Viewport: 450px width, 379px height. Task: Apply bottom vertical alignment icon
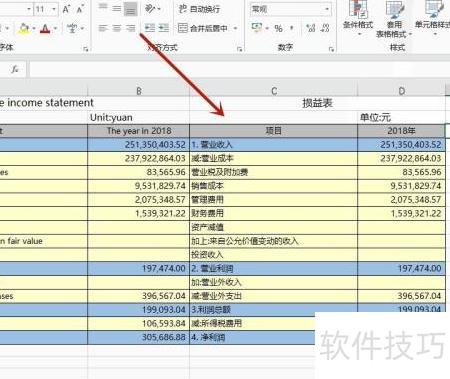(130, 9)
